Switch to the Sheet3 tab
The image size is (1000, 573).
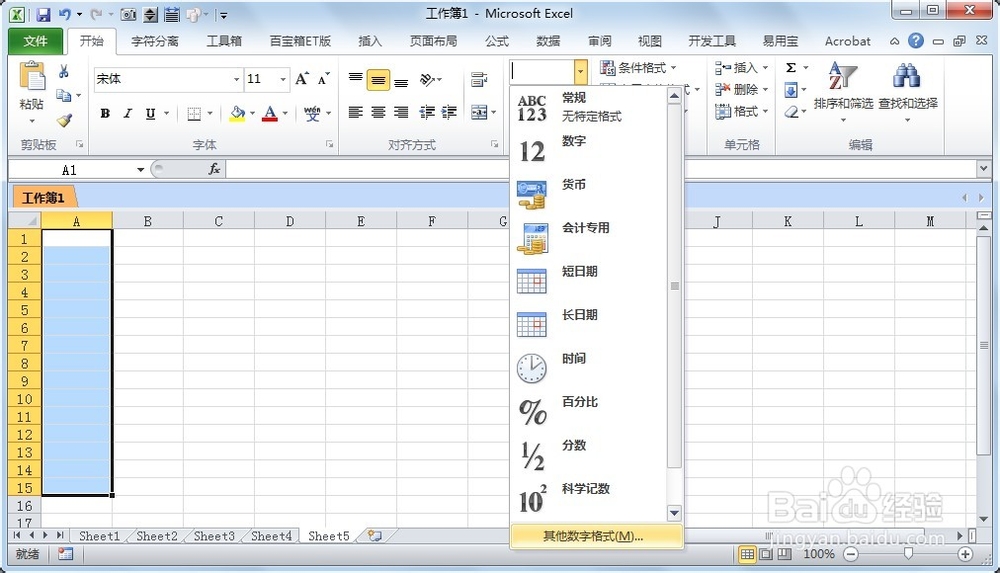tap(214, 536)
